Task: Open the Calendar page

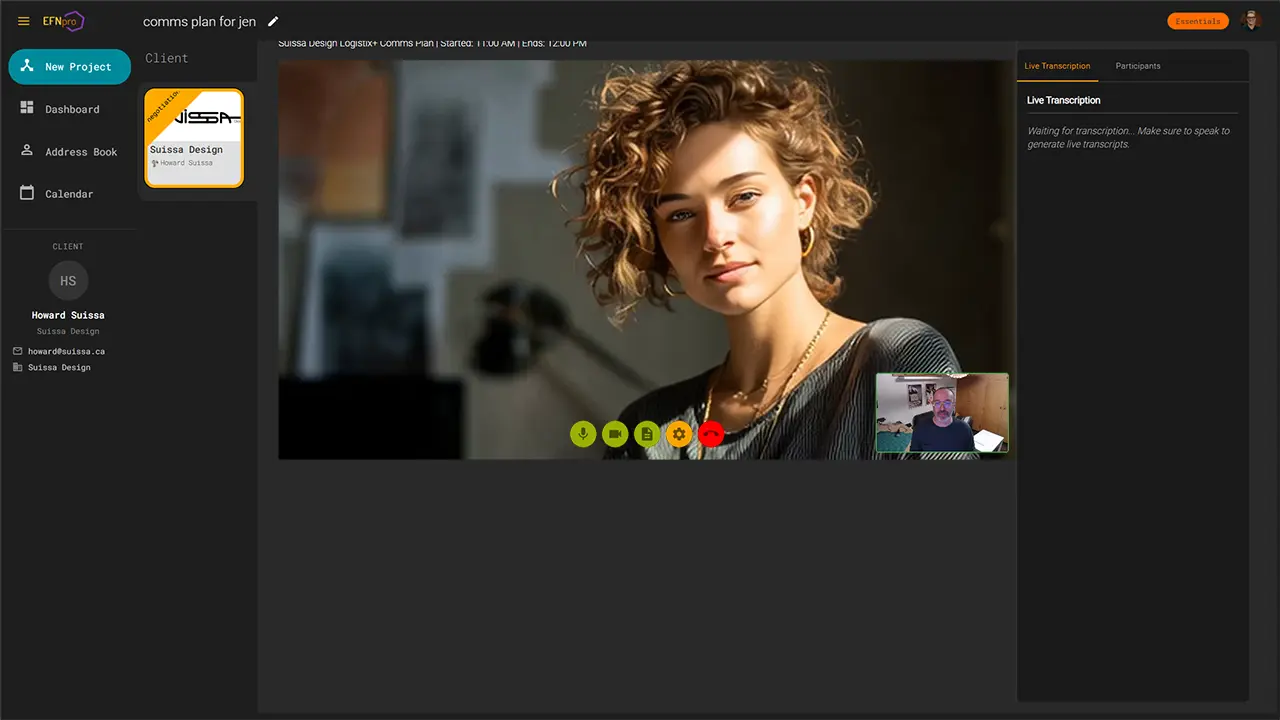Action: 68,194
